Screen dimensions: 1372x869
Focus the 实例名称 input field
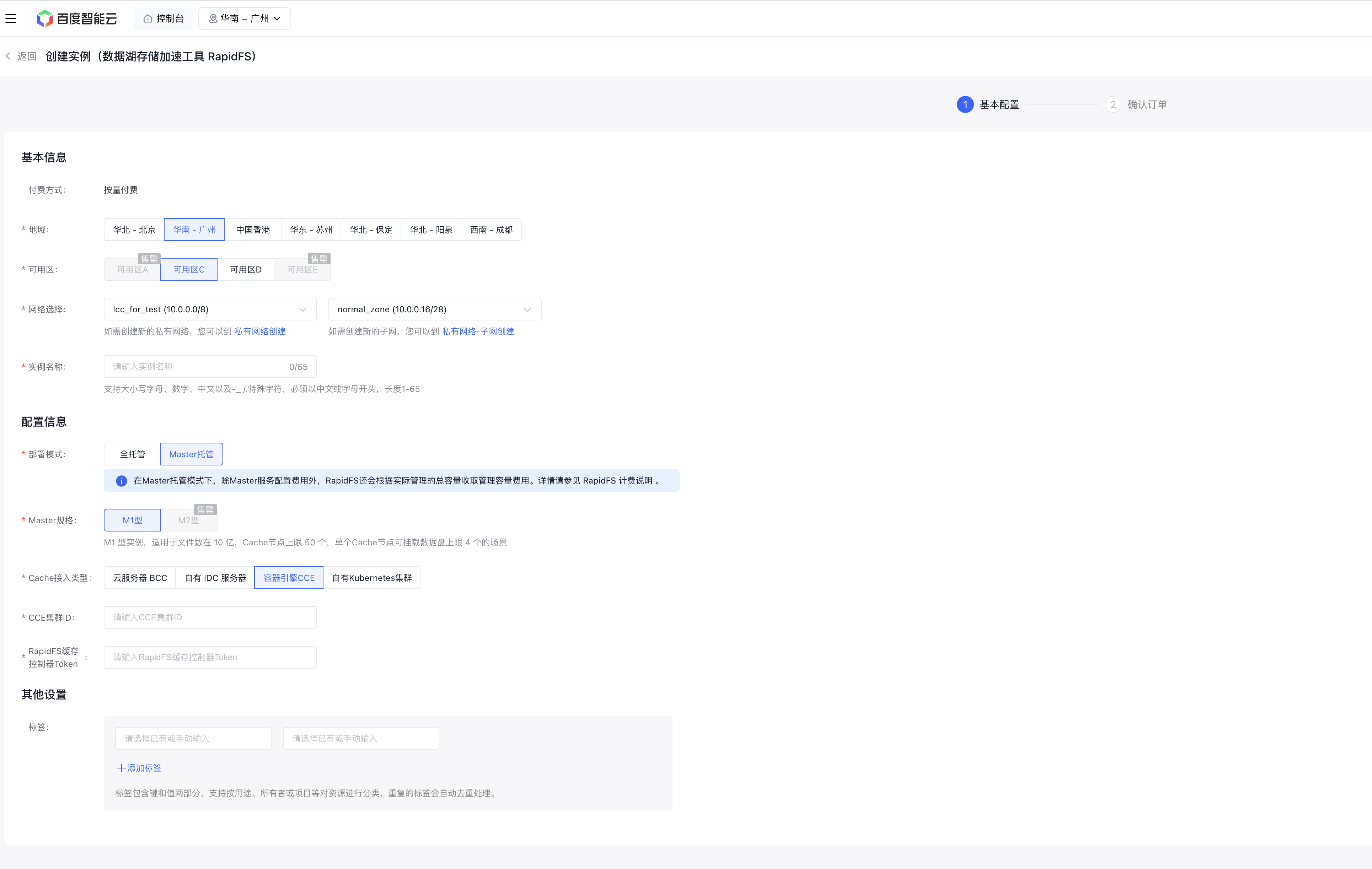tap(210, 367)
